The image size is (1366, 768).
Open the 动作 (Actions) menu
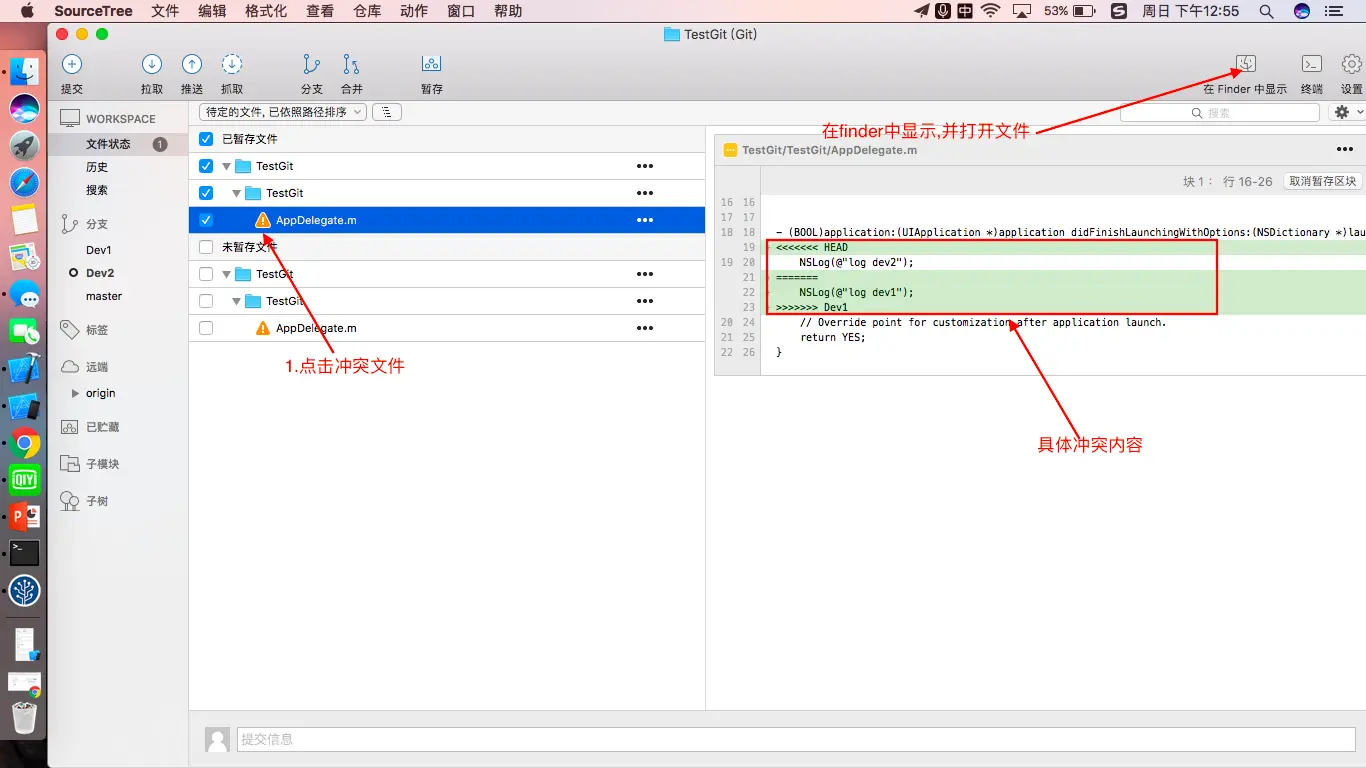tap(414, 11)
